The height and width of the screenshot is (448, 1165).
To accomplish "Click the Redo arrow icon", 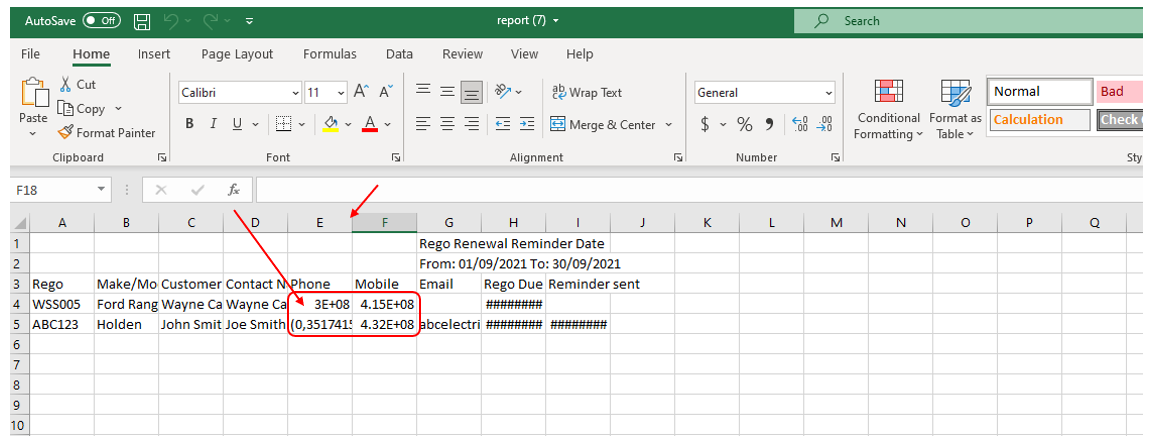I will 210,22.
